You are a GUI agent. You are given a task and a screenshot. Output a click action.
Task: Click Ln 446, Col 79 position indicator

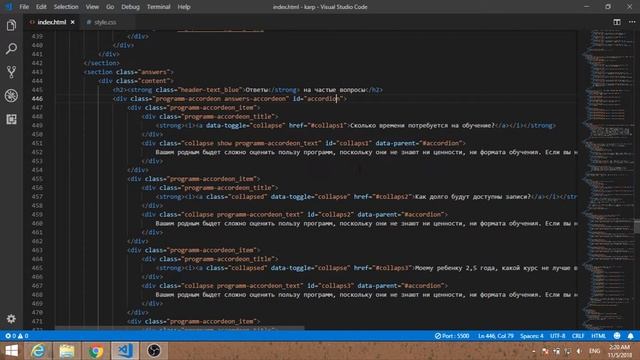(496, 336)
